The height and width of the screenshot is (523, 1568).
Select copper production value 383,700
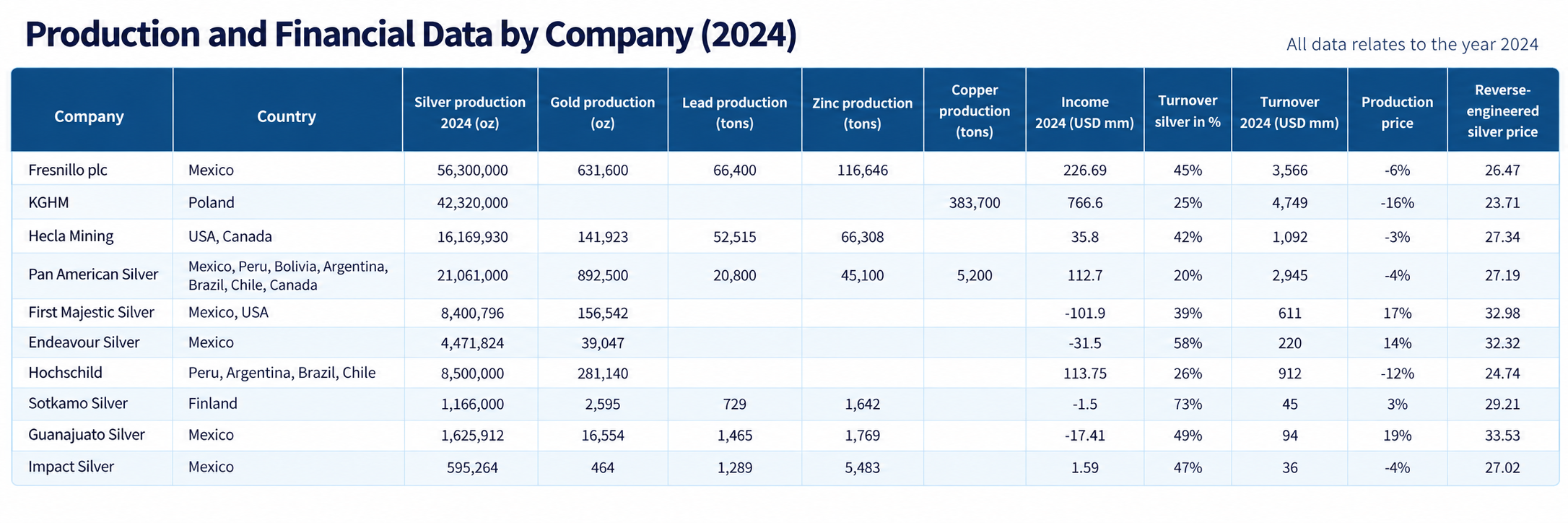pyautogui.click(x=975, y=203)
